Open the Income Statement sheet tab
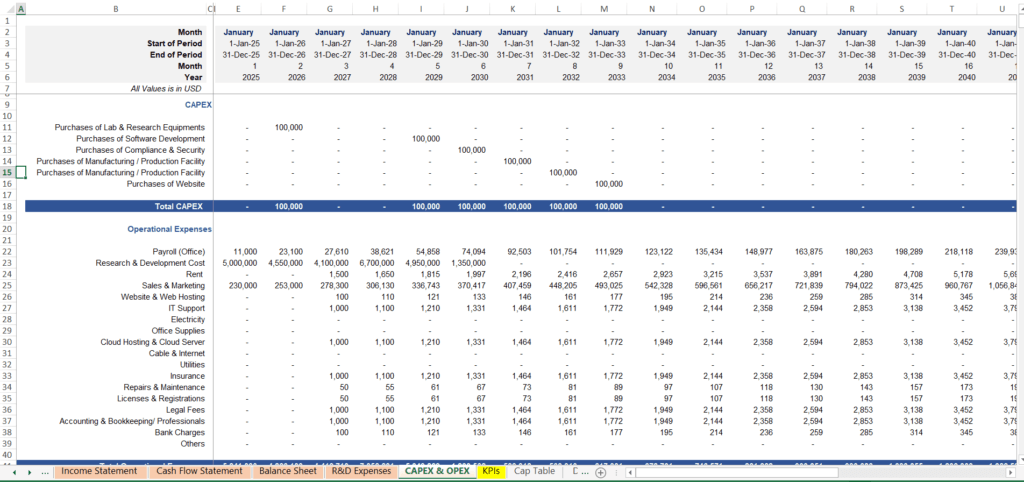The width and height of the screenshot is (1024, 482). coord(98,471)
